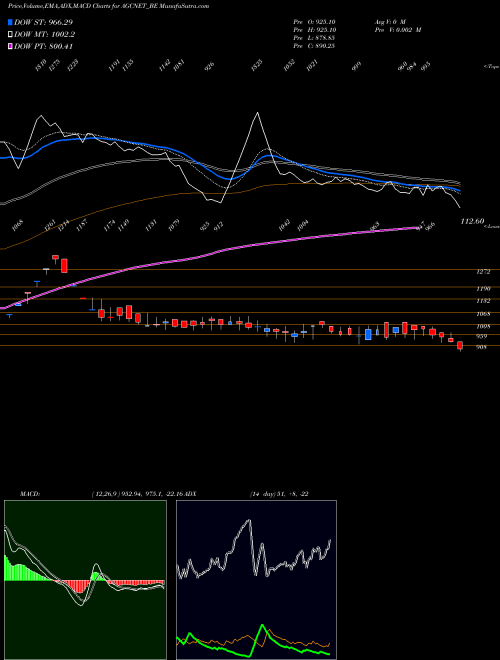The image size is (500, 660).
Task: Click the 908 price level label
Action: (x=481, y=347)
